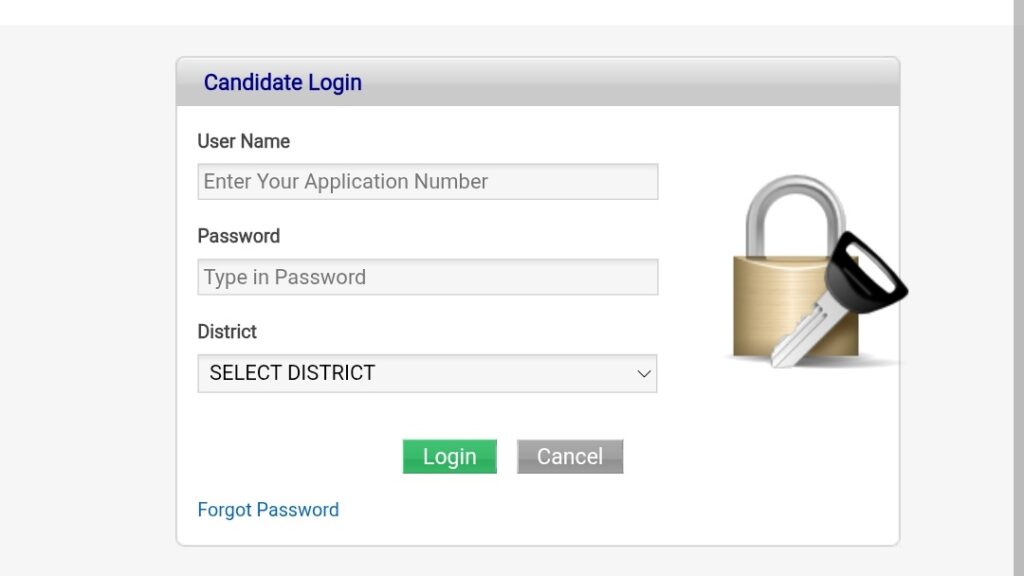Click gray page background left of login panel
Image resolution: width=1024 pixels, height=576 pixels.
pos(88,300)
